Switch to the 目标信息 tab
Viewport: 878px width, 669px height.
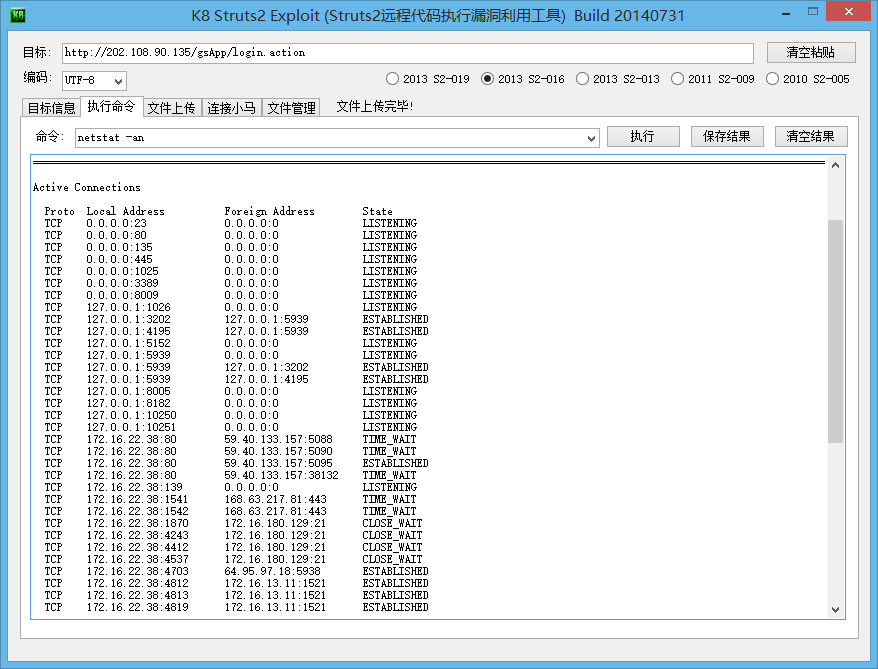point(52,107)
